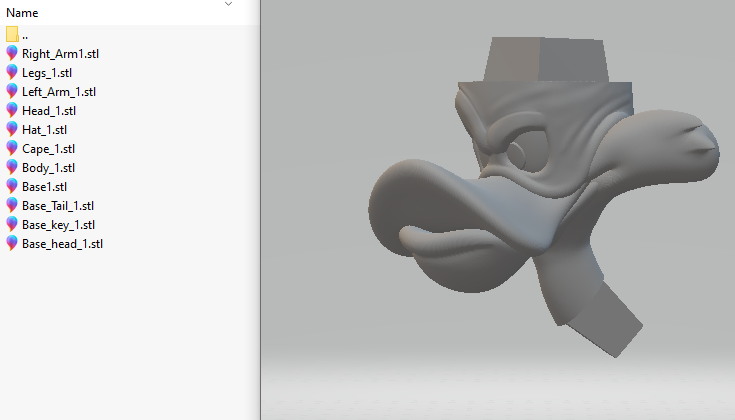Viewport: 735px width, 420px height.
Task: Click the icon beside Left_Arm_1.stl
Action: [12, 91]
